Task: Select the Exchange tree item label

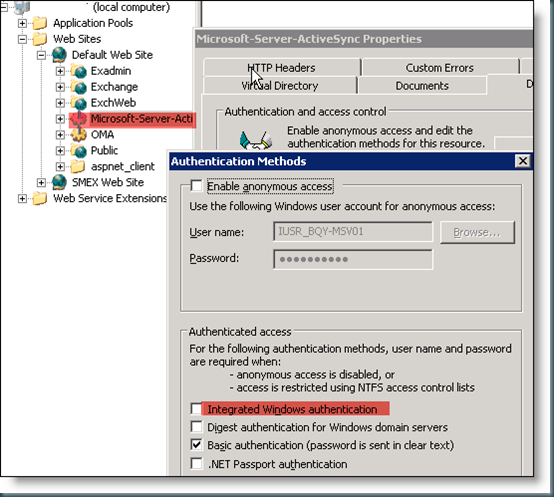Action: pos(114,87)
